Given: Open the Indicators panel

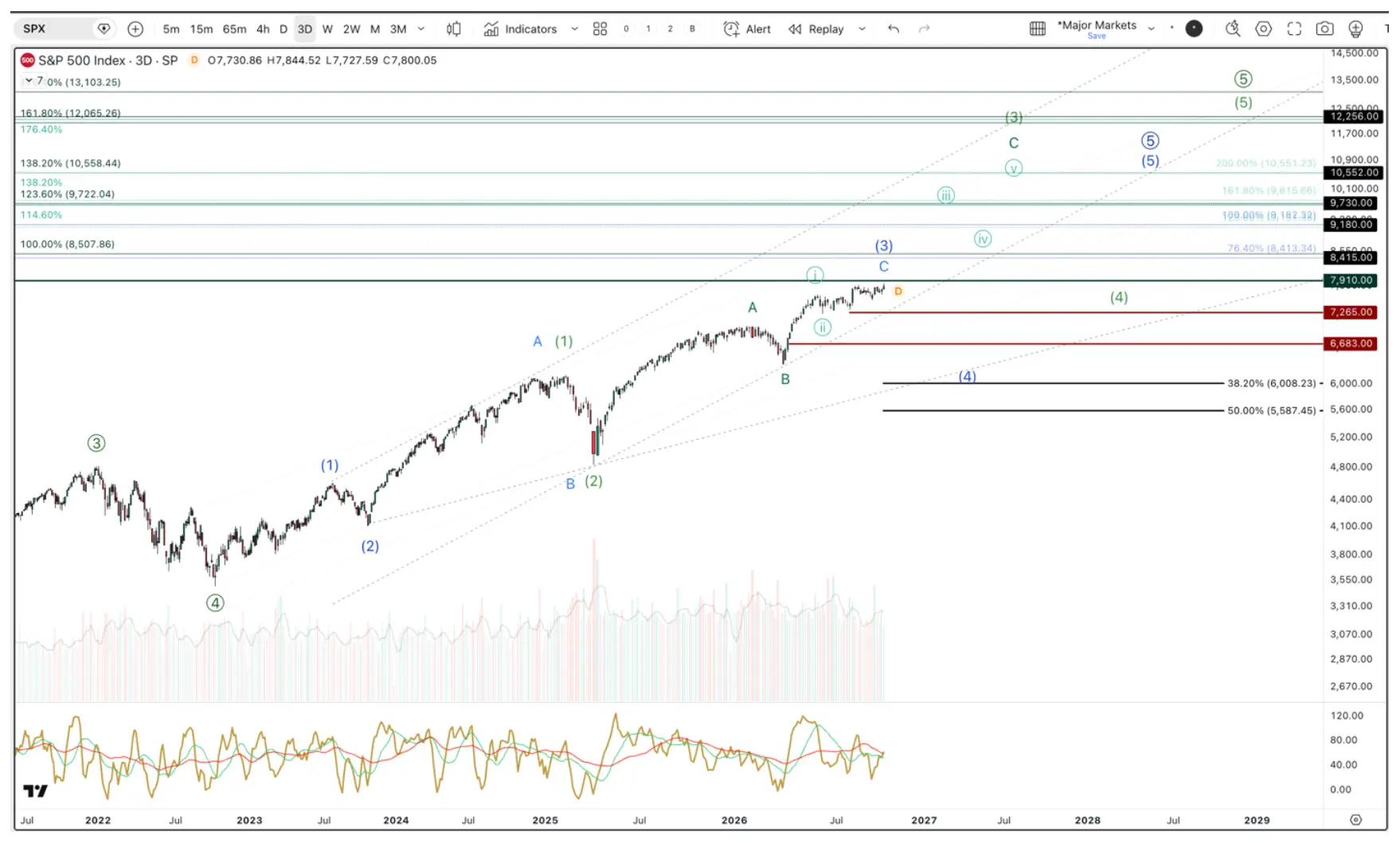Looking at the screenshot, I should point(520,29).
